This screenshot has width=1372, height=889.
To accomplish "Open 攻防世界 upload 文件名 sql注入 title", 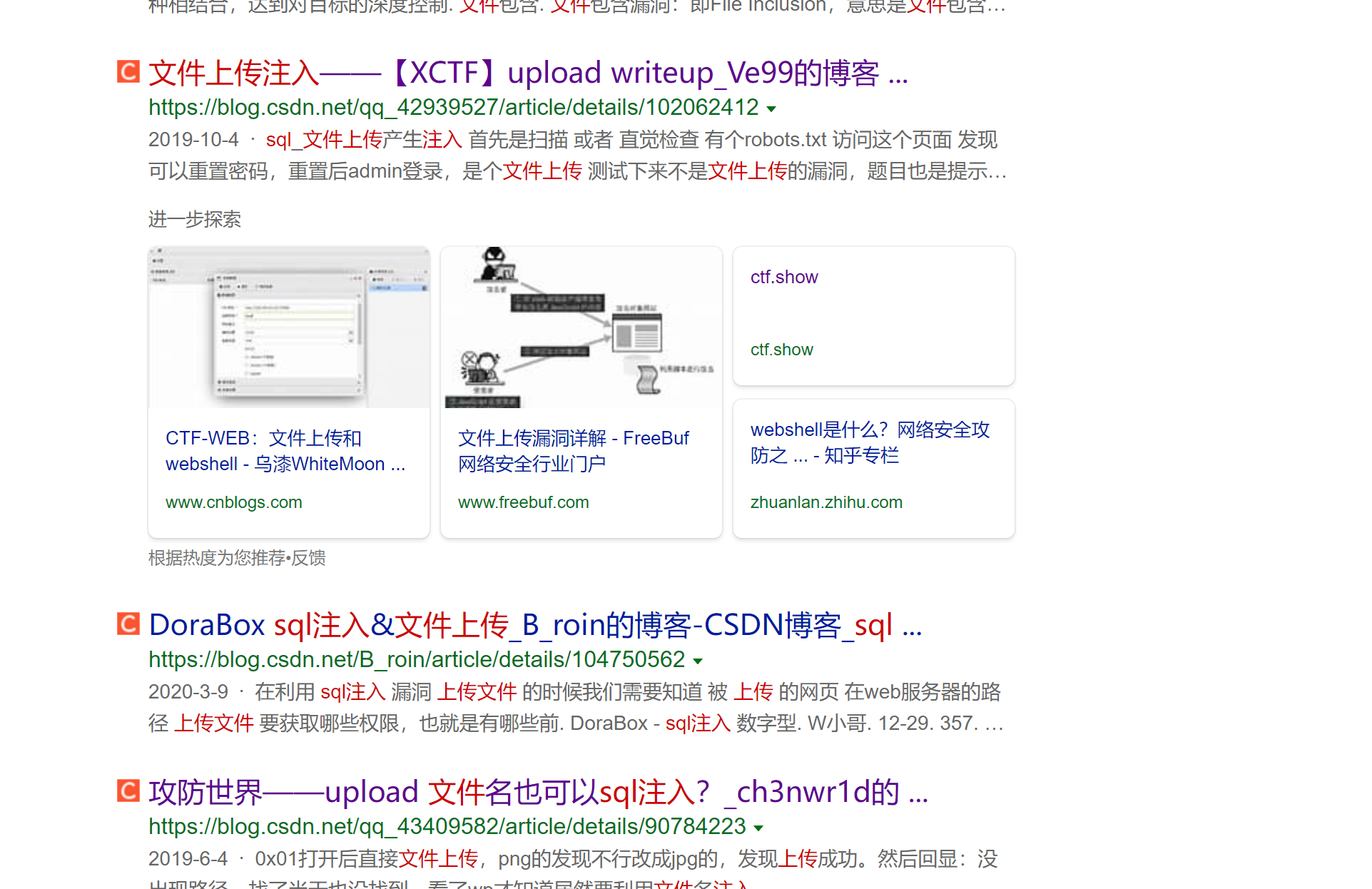I will click(x=537, y=793).
